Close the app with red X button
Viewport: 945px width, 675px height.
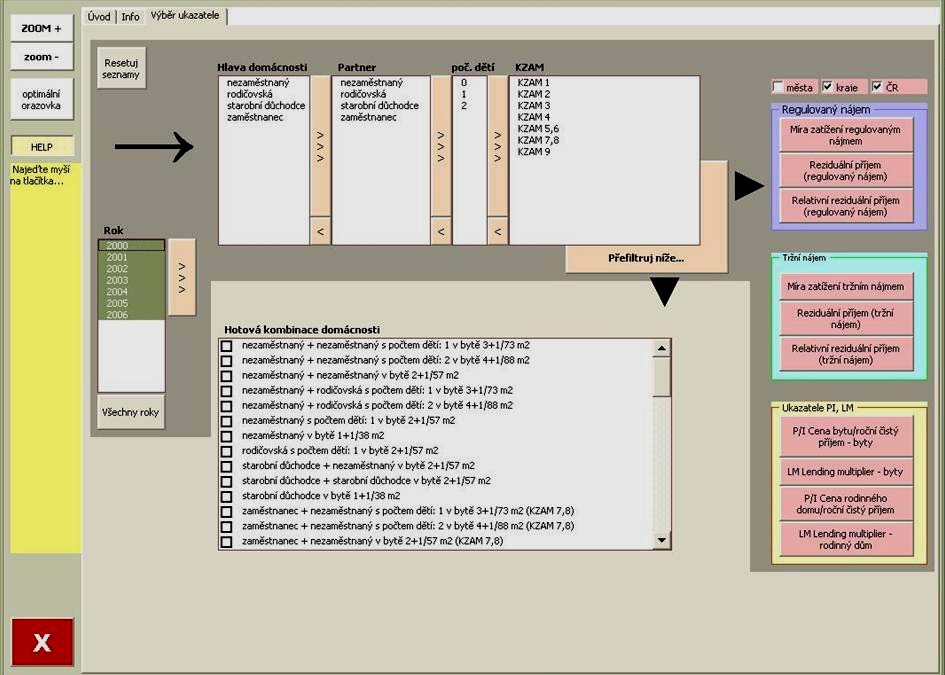click(42, 642)
